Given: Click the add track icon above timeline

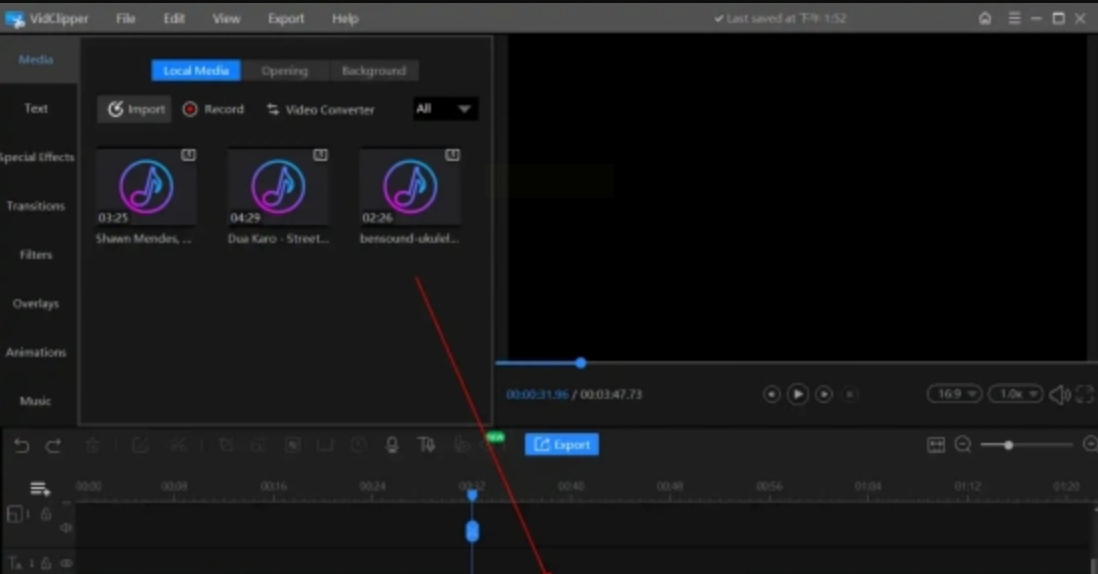Looking at the screenshot, I should (x=40, y=488).
